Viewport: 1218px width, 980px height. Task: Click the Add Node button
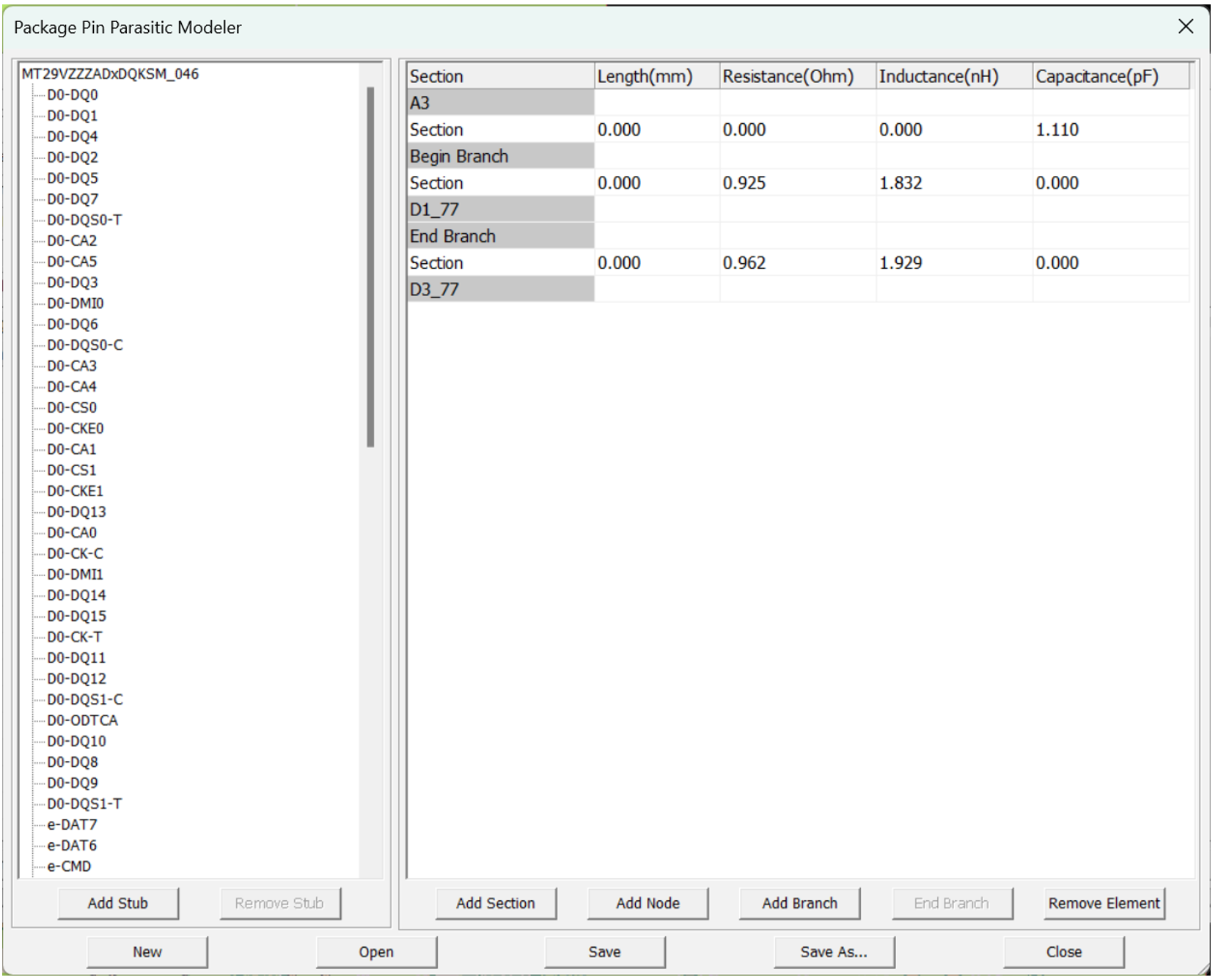click(647, 903)
